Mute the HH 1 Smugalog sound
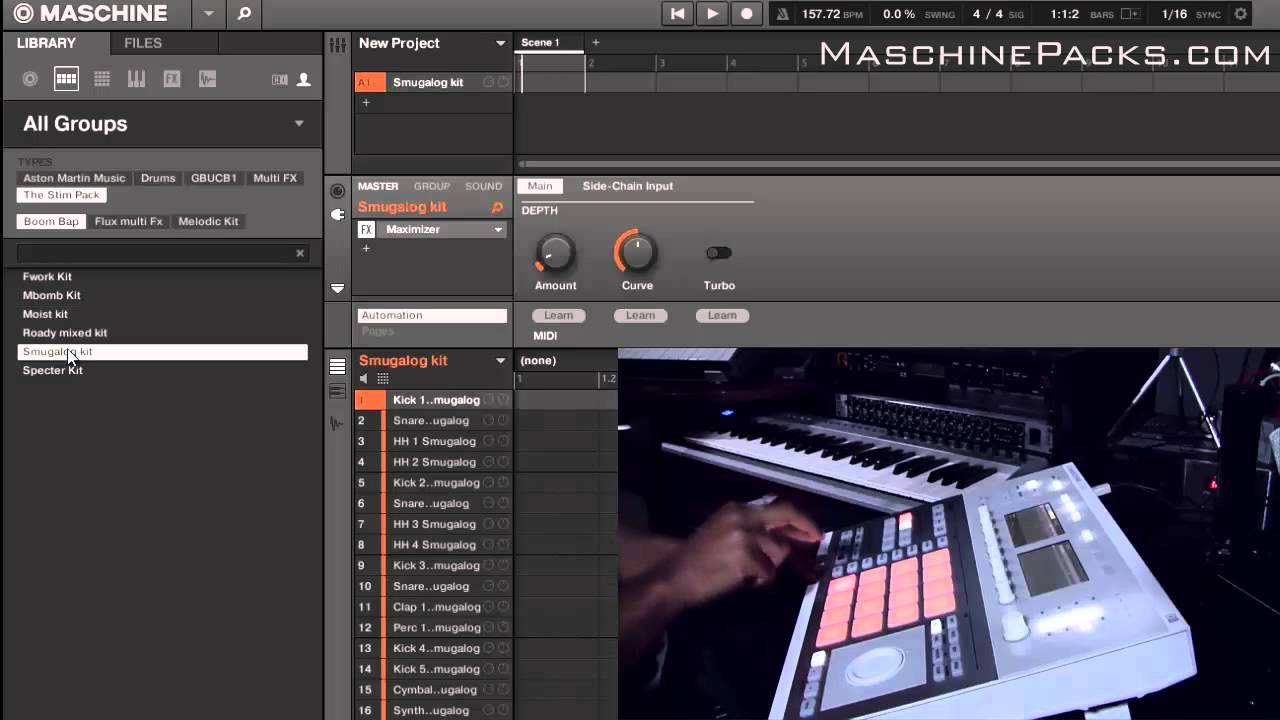Viewport: 1280px width, 720px height. click(x=489, y=441)
